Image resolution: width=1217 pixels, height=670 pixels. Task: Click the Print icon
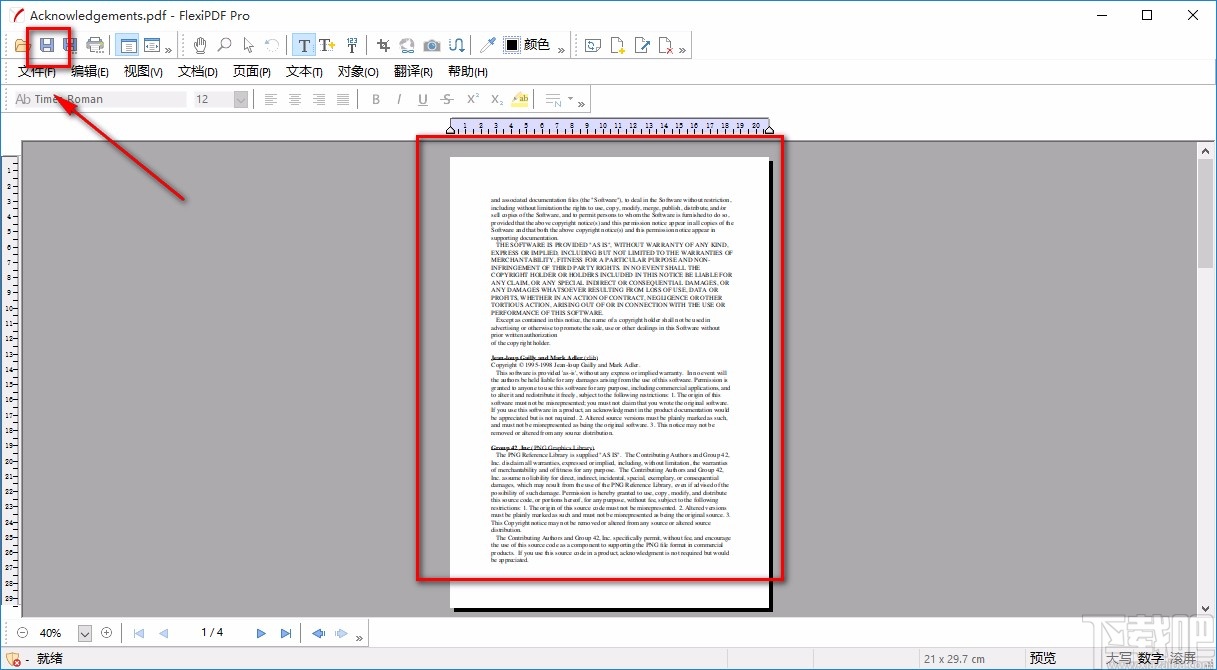point(95,45)
